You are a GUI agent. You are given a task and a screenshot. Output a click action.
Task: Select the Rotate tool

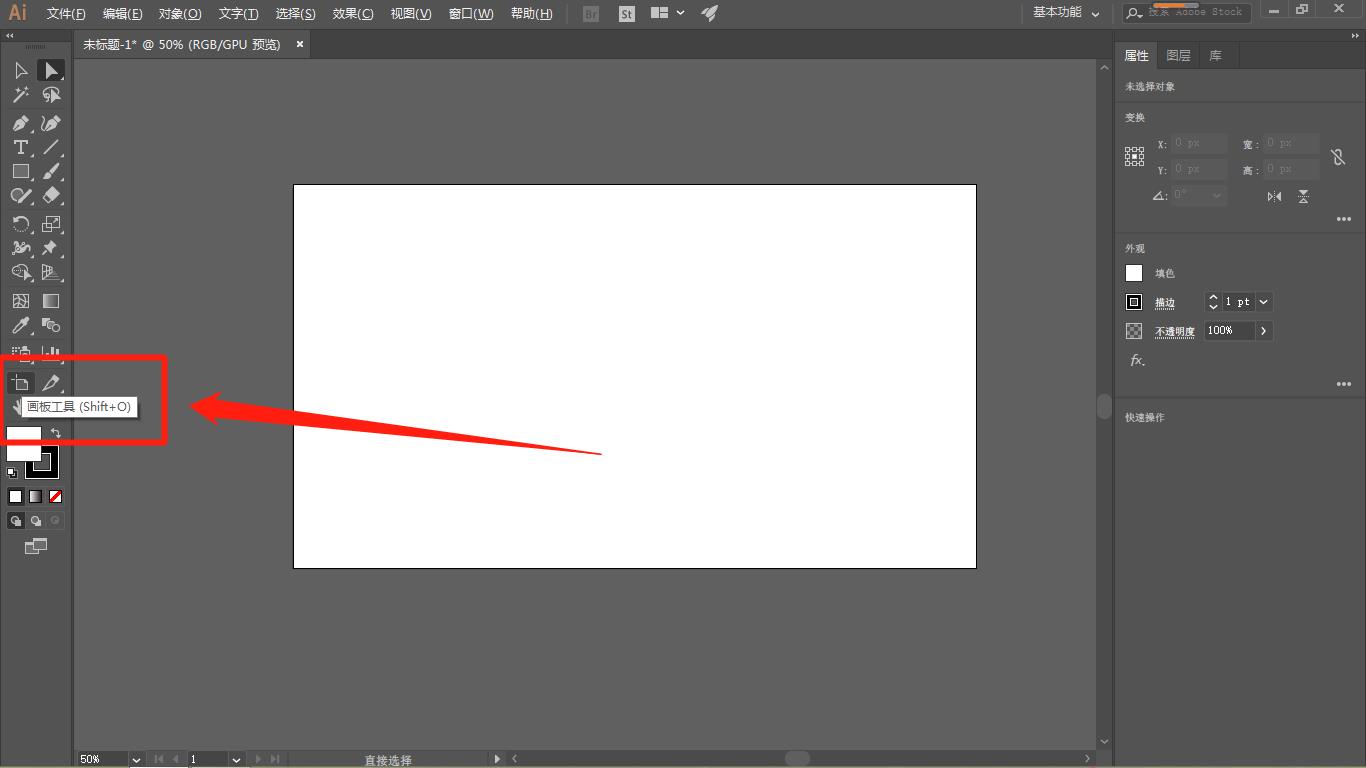pos(20,224)
